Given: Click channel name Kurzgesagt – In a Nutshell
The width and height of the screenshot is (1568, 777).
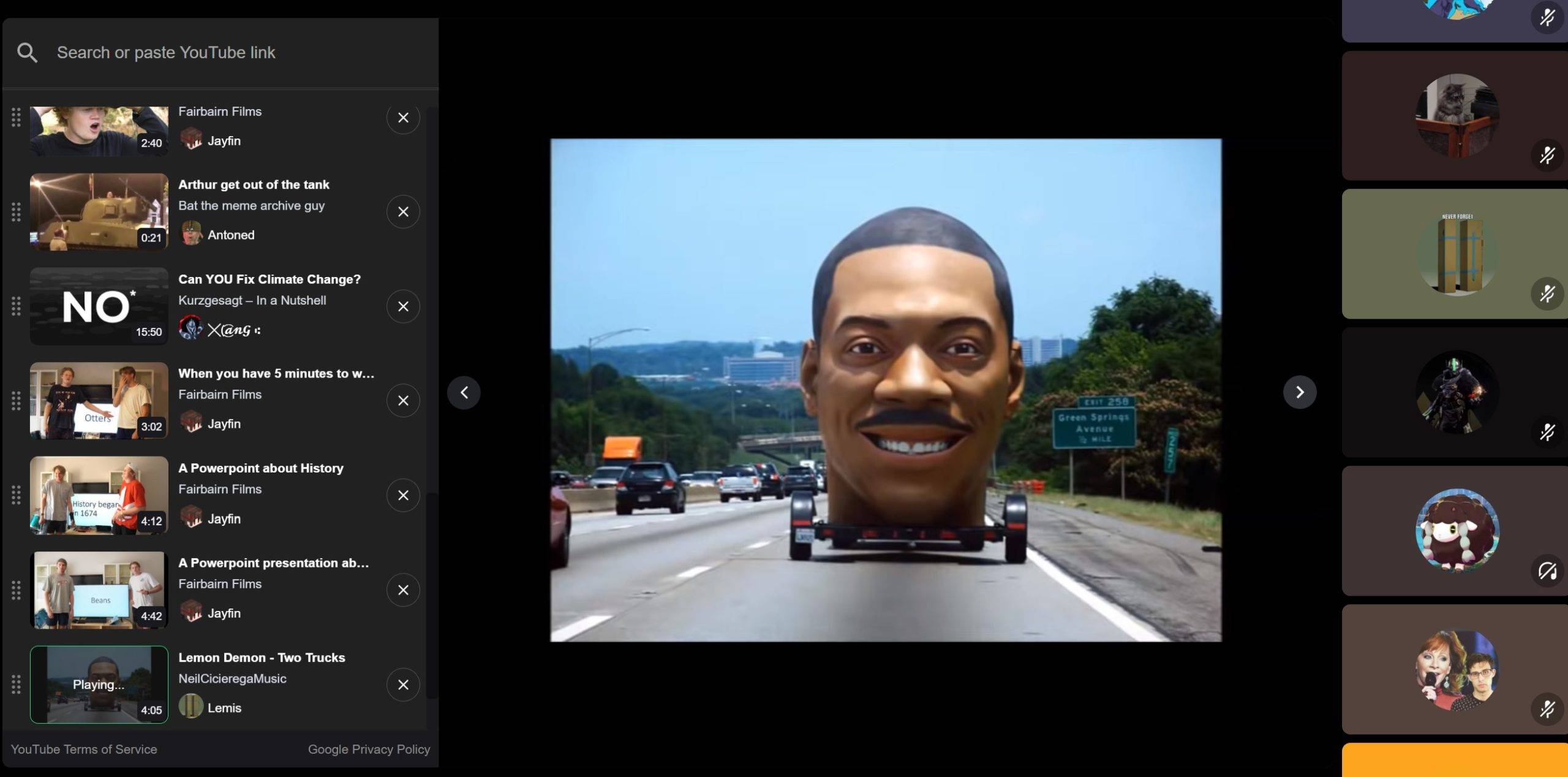Looking at the screenshot, I should click(252, 300).
